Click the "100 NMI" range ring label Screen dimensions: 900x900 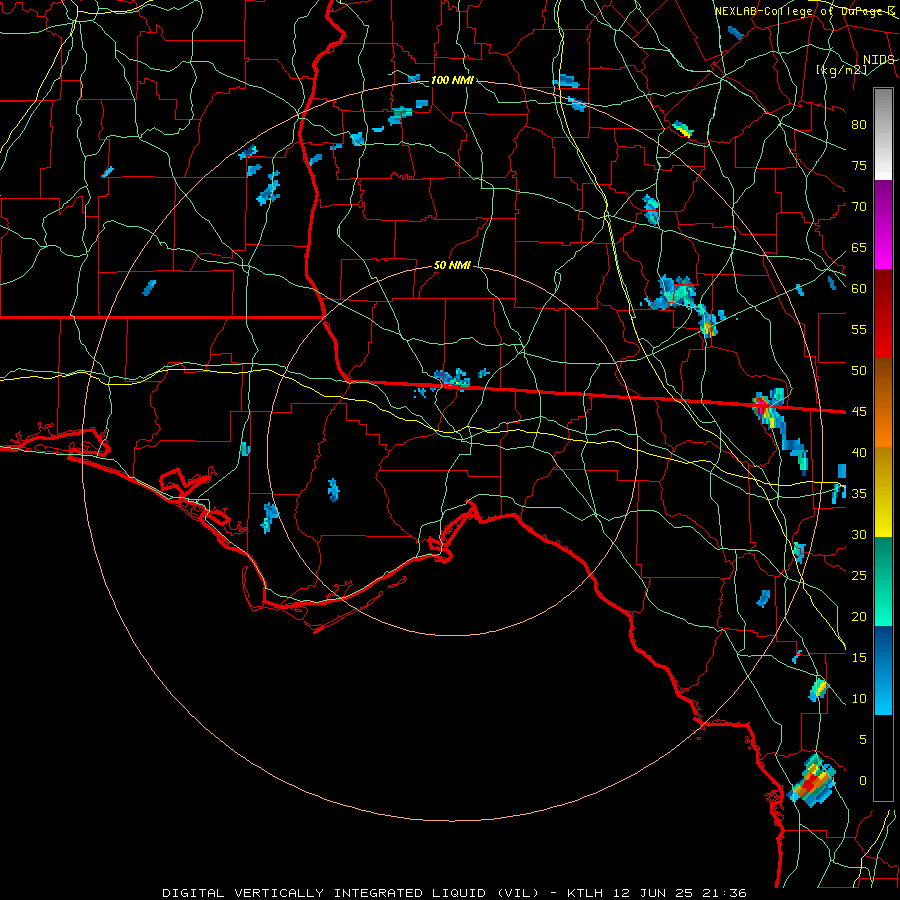[x=452, y=80]
